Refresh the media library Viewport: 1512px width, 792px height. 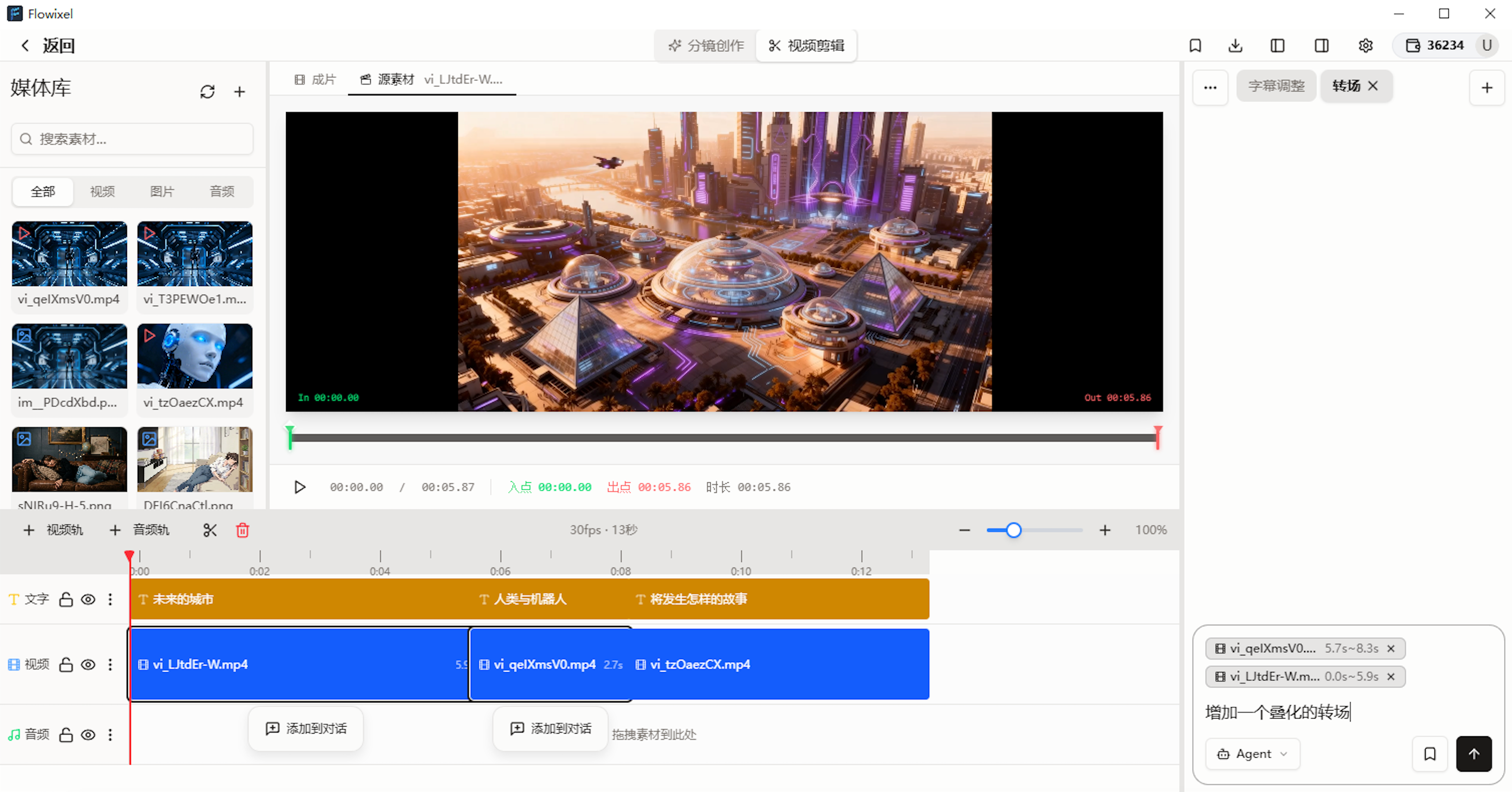click(207, 92)
